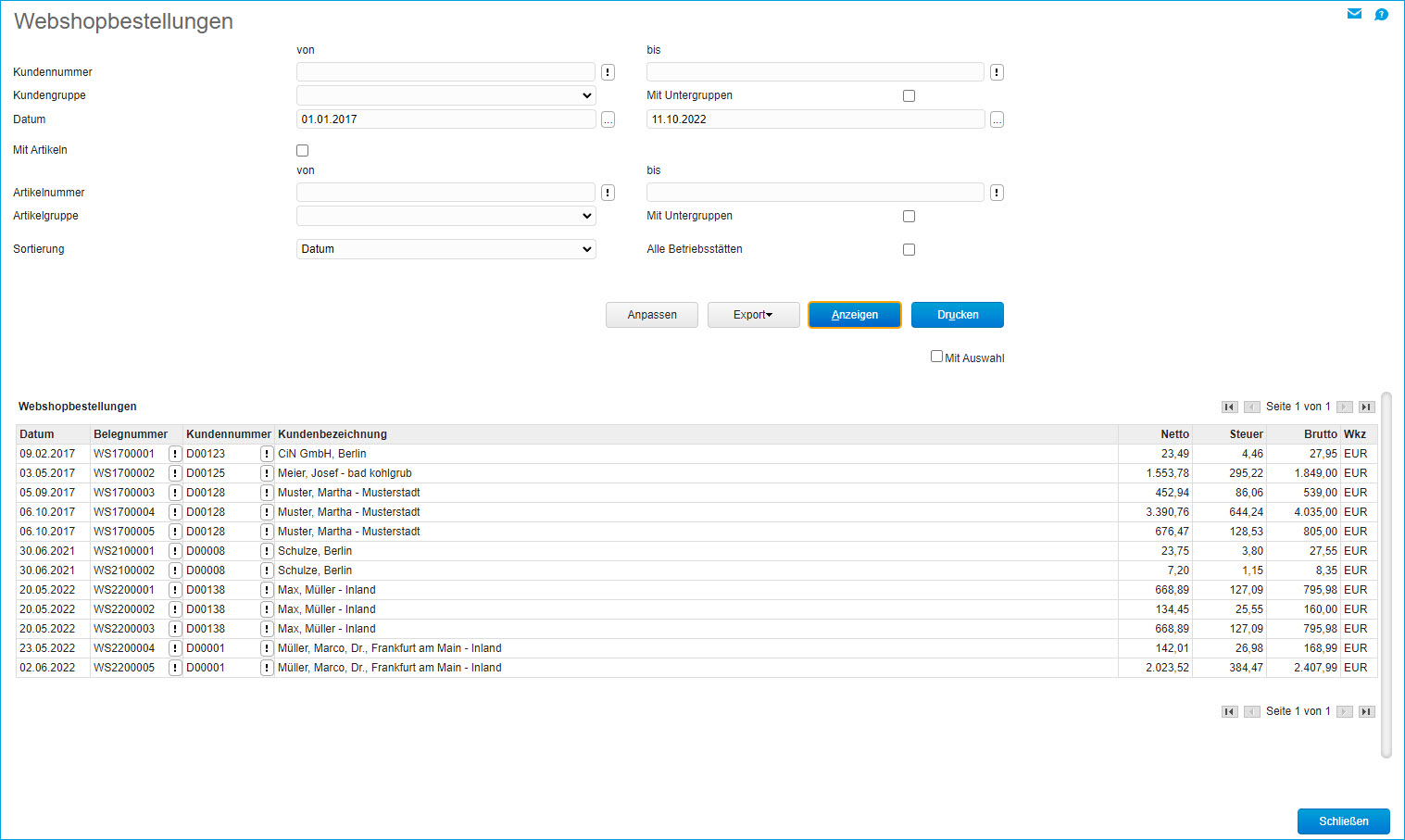Open customer icon in WS1700003 row
The height and width of the screenshot is (840, 1405).
point(267,493)
